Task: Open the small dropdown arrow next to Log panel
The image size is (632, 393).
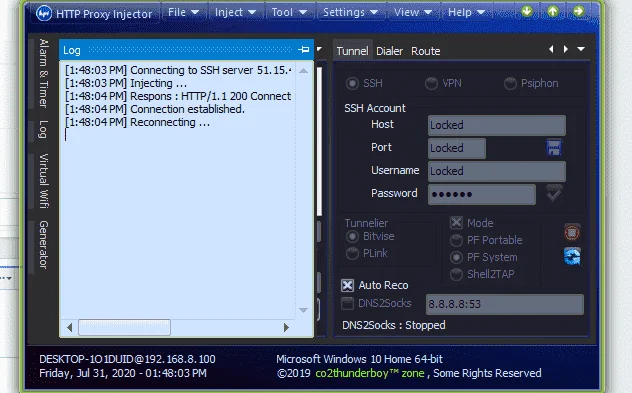Action: click(319, 49)
